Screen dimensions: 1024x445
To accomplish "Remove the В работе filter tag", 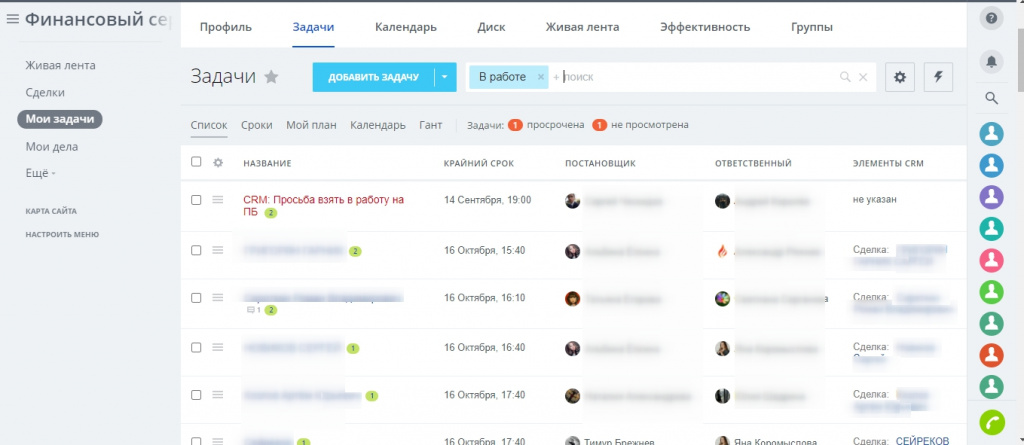I will pos(541,77).
